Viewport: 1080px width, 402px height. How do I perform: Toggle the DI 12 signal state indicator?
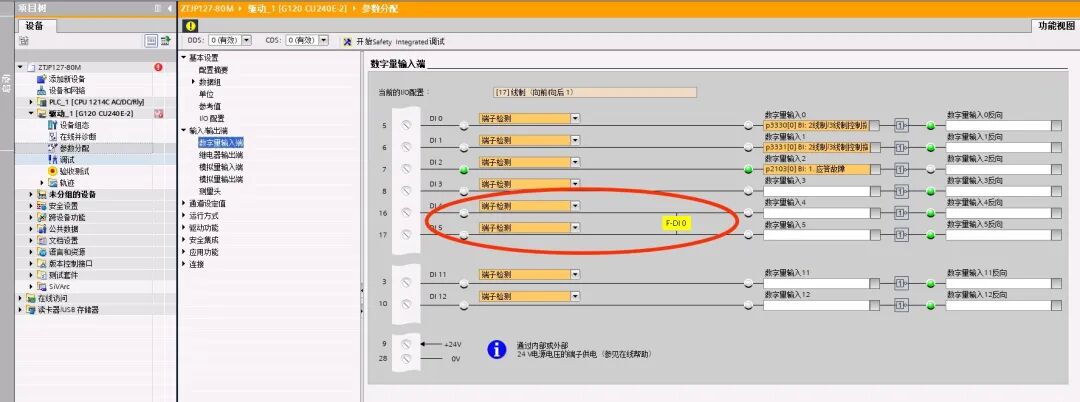(x=464, y=305)
